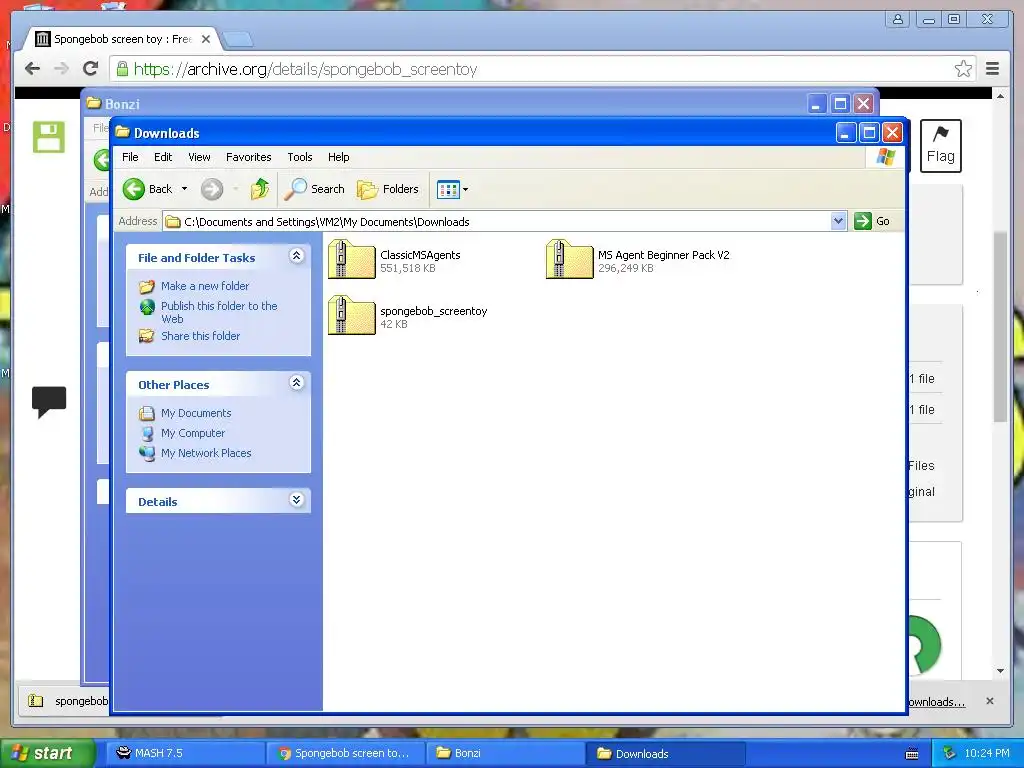Viewport: 1024px width, 768px height.
Task: Click the My Computer icon in Other Places
Action: point(147,433)
